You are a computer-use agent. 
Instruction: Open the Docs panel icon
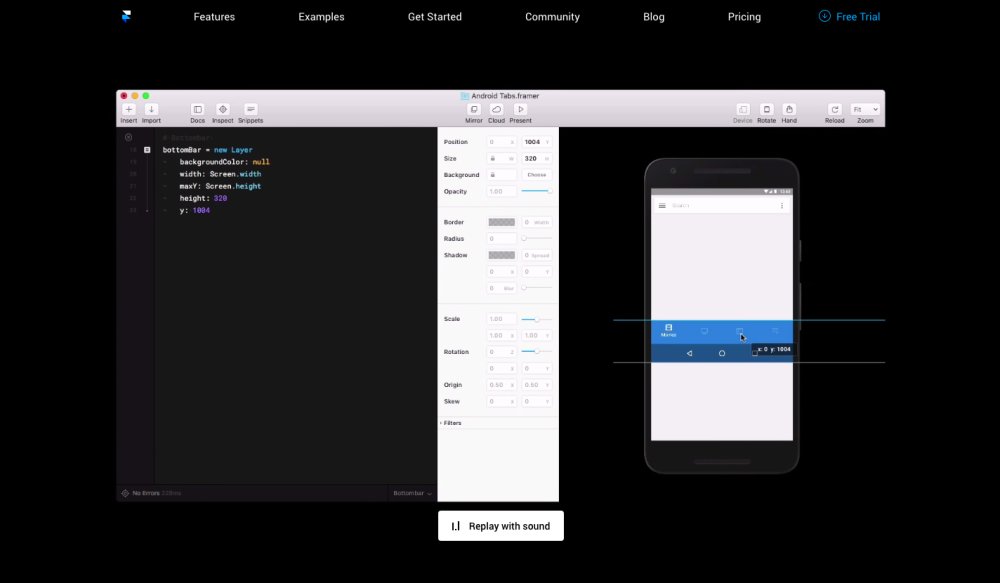pyautogui.click(x=198, y=110)
